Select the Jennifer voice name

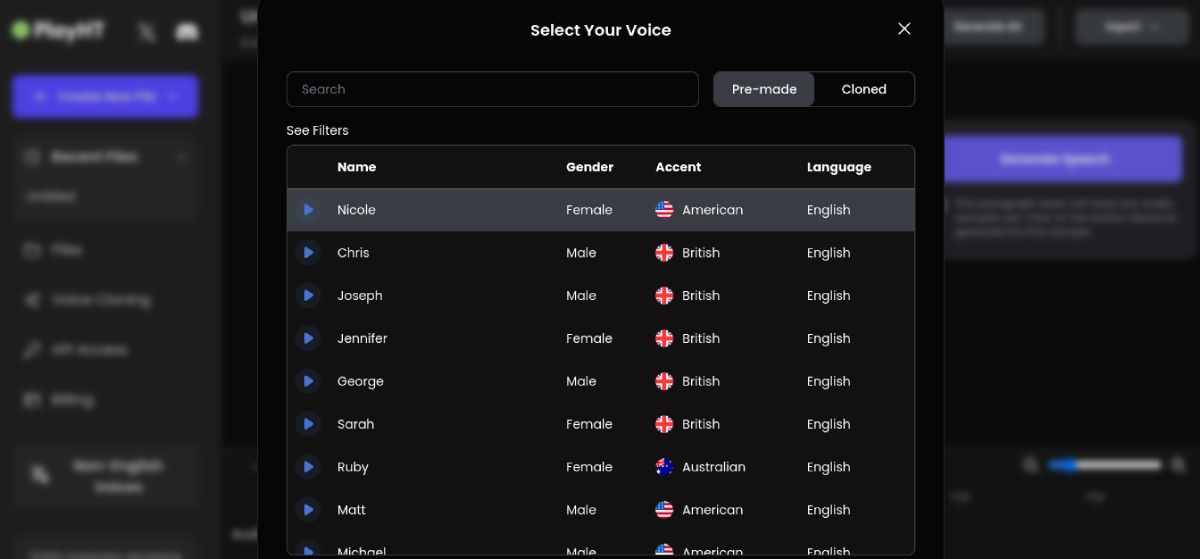click(x=362, y=339)
